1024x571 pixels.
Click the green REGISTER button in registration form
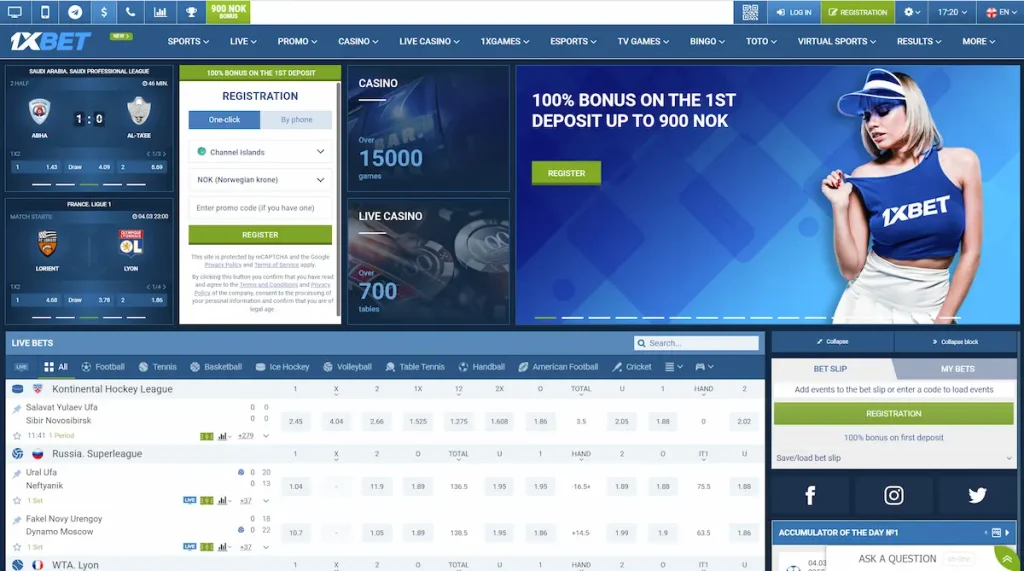point(260,235)
